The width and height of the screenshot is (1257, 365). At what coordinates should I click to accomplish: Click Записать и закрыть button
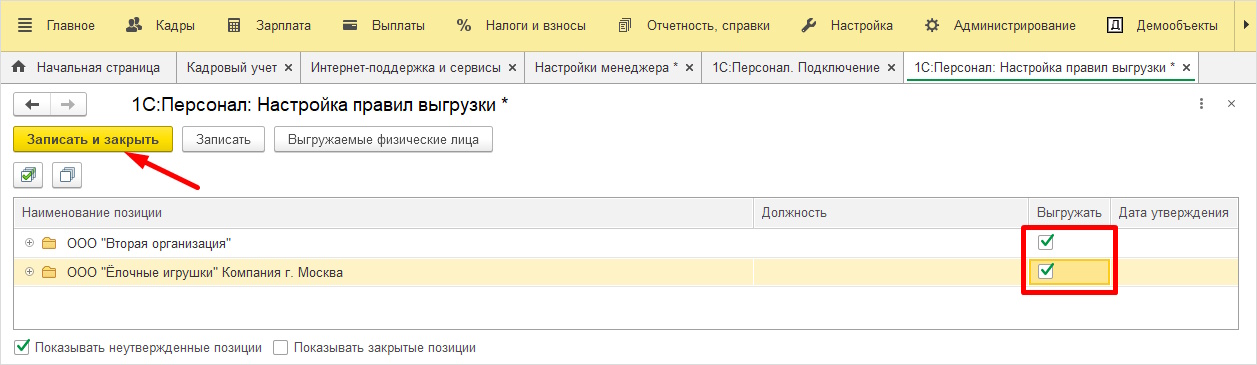pyautogui.click(x=93, y=139)
